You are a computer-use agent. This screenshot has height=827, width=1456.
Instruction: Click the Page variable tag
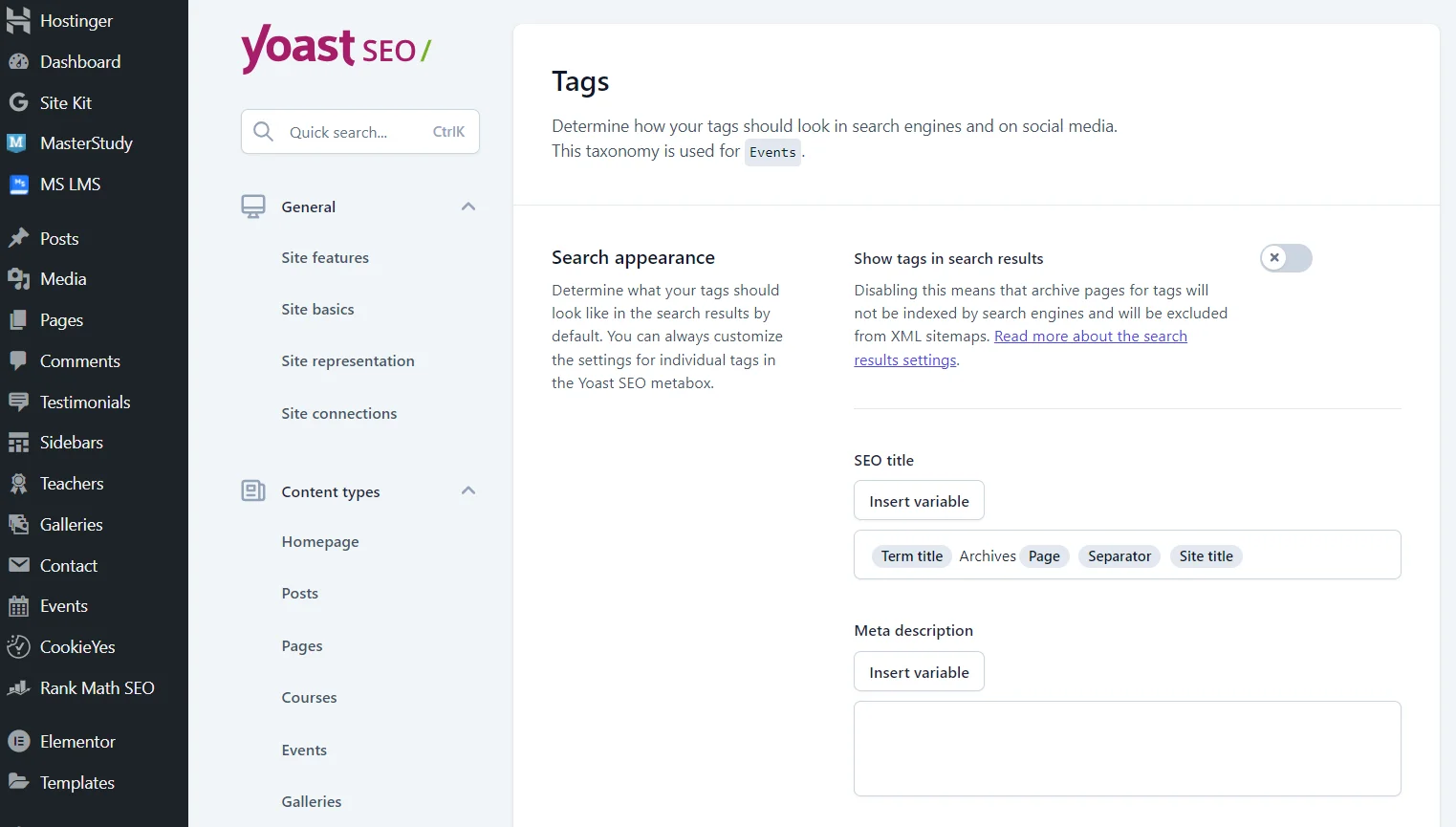coord(1044,556)
